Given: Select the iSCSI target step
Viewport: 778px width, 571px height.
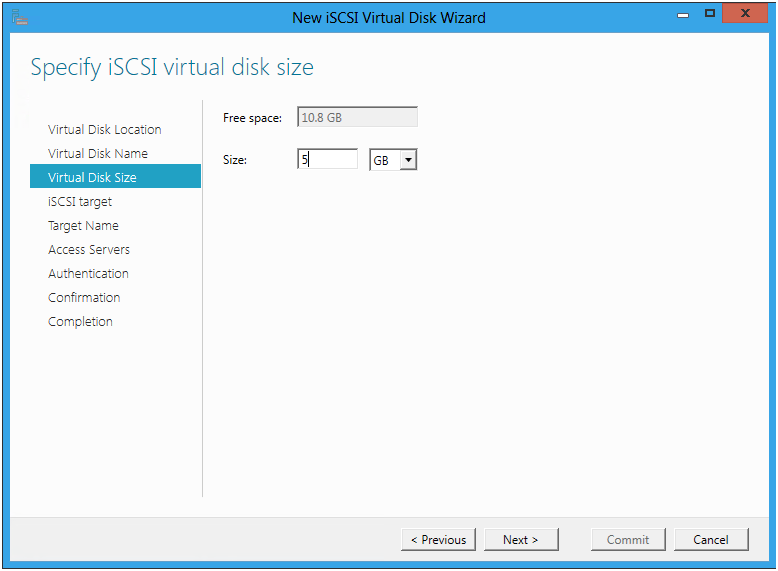Looking at the screenshot, I should pyautogui.click(x=80, y=201).
